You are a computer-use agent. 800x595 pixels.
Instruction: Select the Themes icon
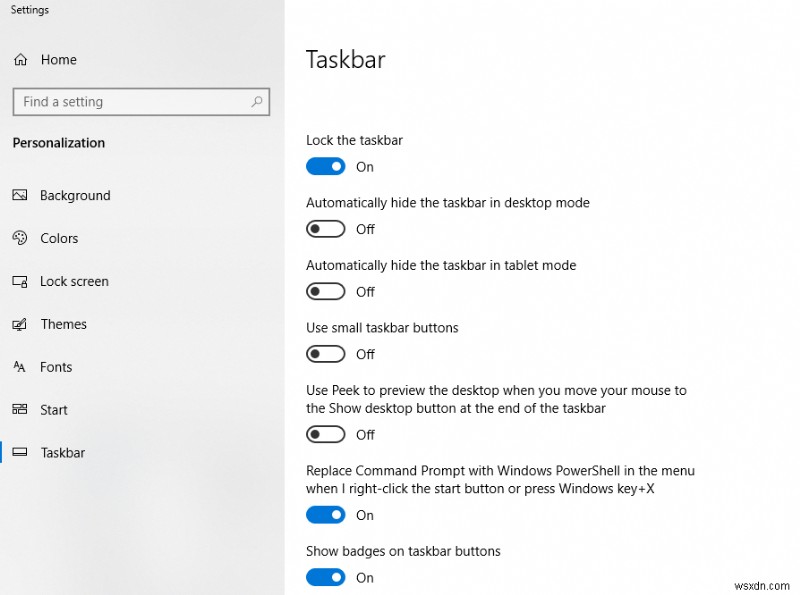20,324
